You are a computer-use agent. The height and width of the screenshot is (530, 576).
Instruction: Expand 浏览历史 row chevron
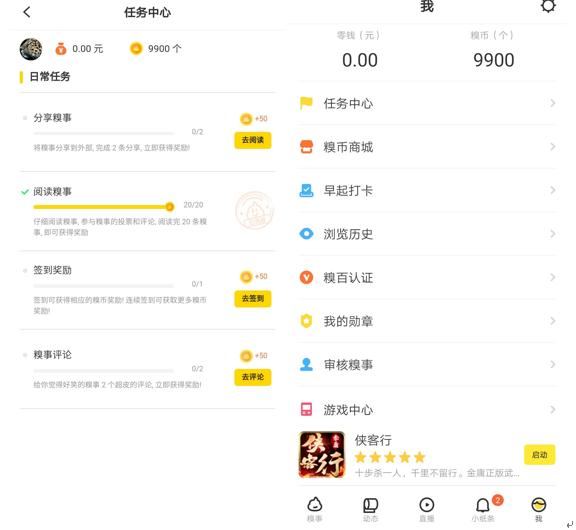552,234
